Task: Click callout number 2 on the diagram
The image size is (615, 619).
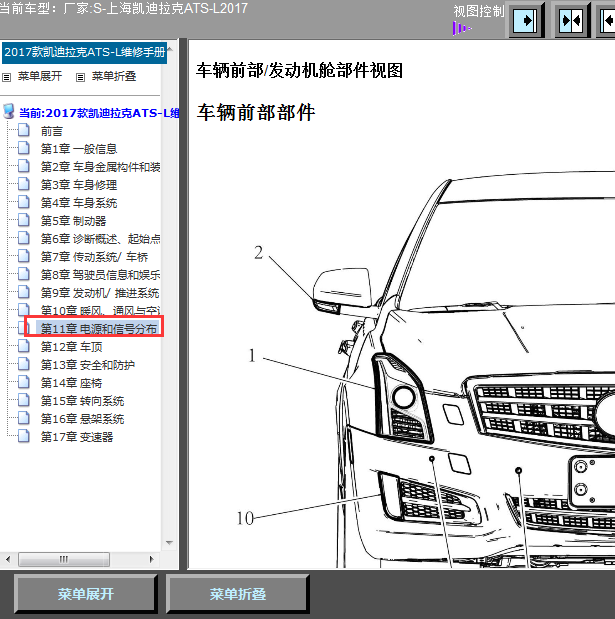Action: [x=259, y=253]
